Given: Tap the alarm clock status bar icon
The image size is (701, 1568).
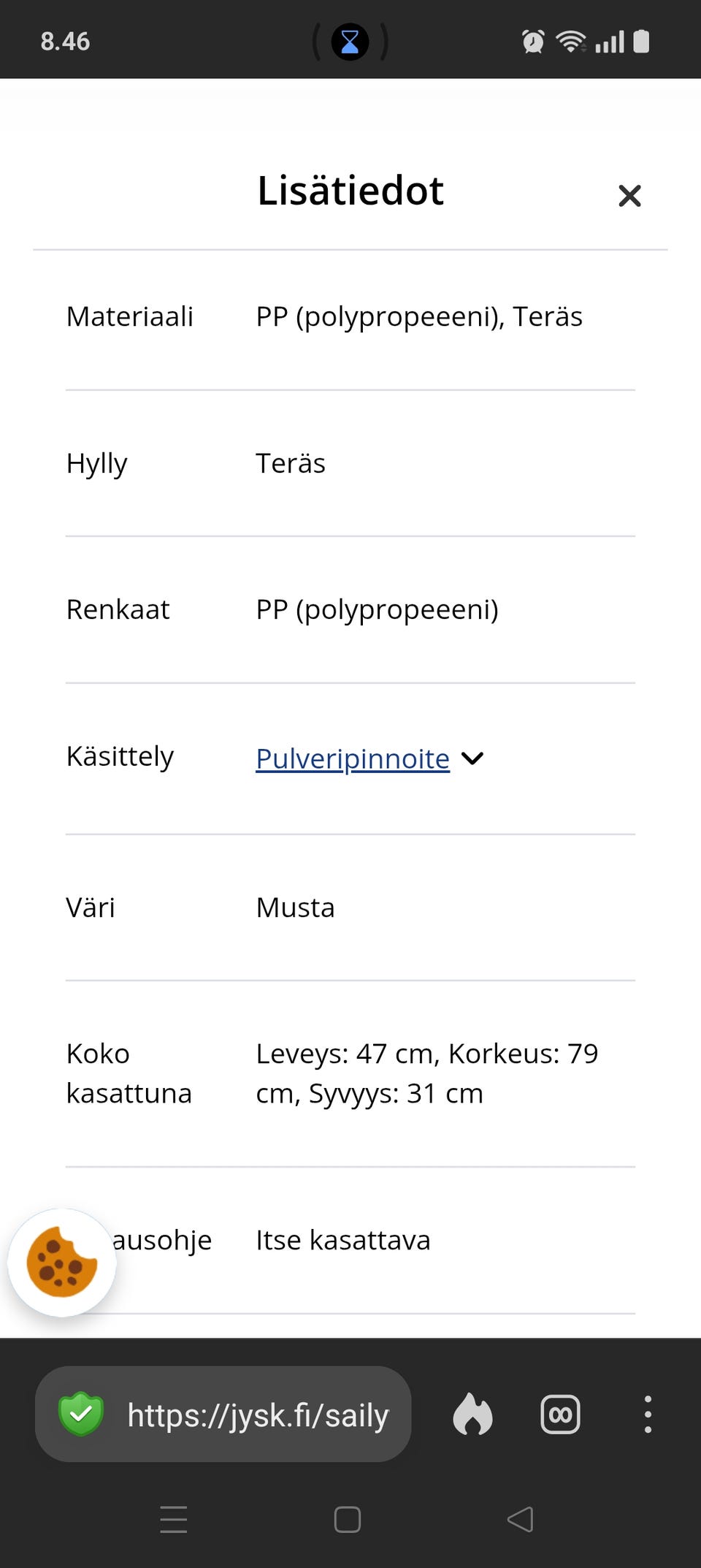Looking at the screenshot, I should [532, 42].
